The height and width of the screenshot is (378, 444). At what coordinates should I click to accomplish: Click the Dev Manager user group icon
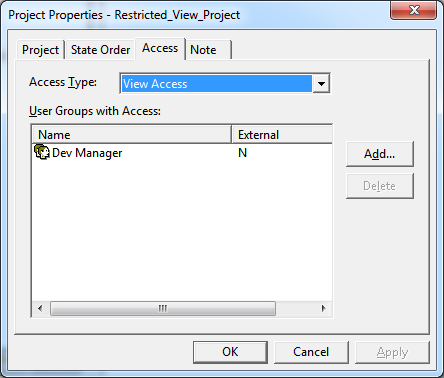pyautogui.click(x=42, y=152)
